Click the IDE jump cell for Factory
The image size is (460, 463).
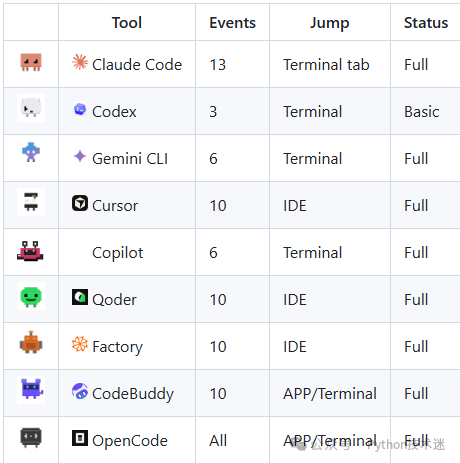point(295,347)
